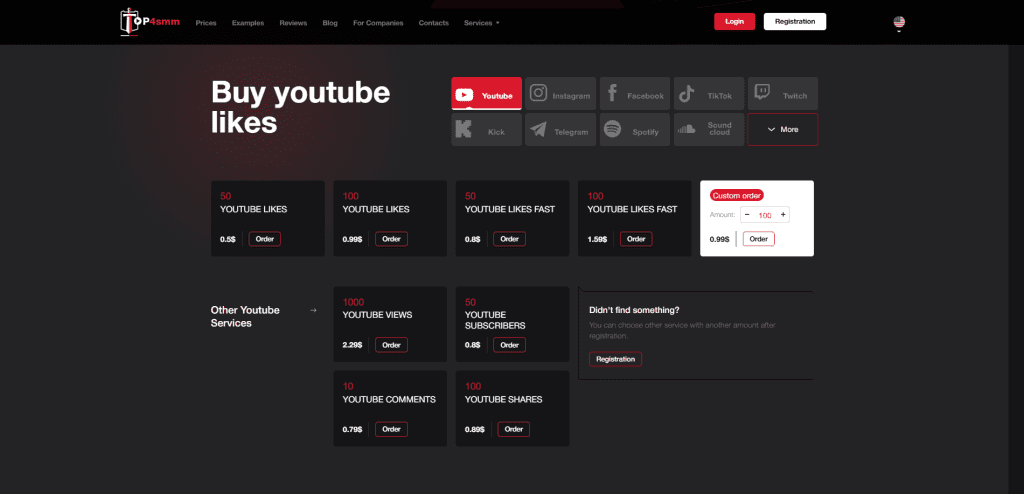
Task: Open the Contacts page
Action: pos(434,23)
